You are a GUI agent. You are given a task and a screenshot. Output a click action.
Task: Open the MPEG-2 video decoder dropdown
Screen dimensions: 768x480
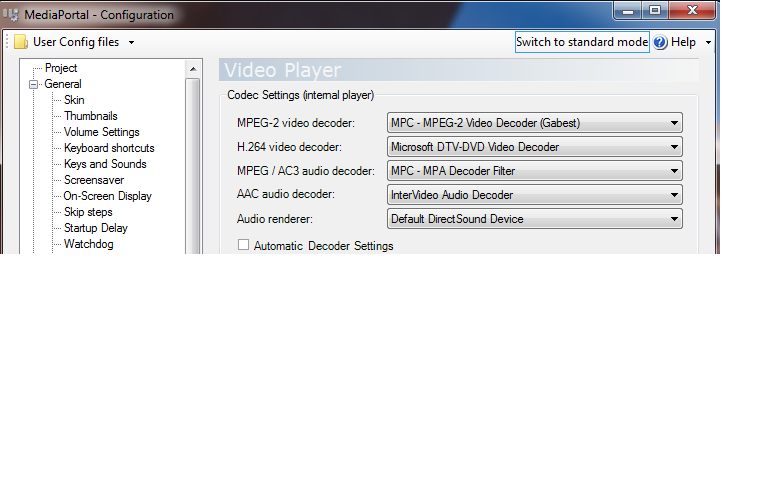pyautogui.click(x=534, y=123)
